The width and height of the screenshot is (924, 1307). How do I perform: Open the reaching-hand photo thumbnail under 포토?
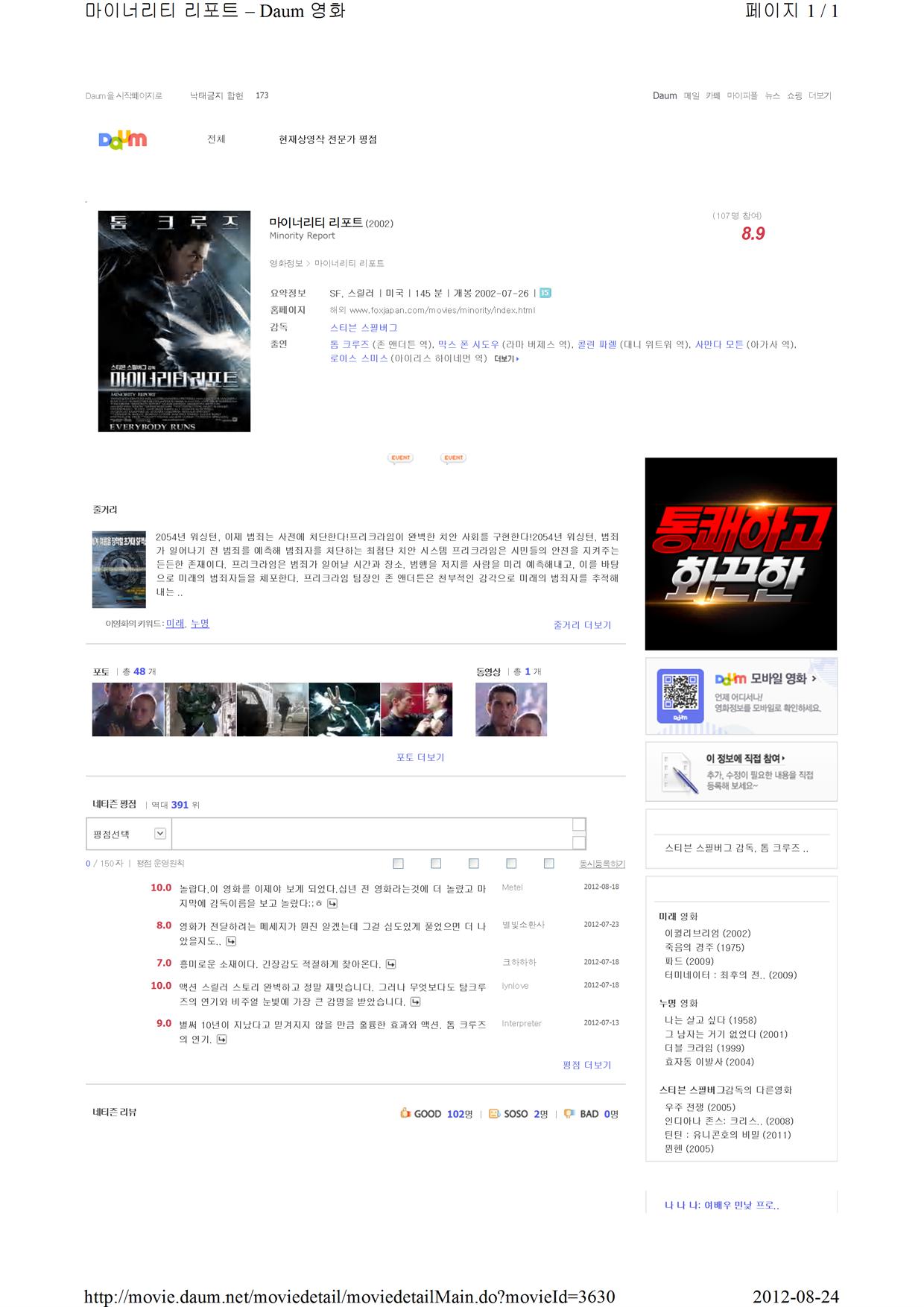pyautogui.click(x=344, y=709)
